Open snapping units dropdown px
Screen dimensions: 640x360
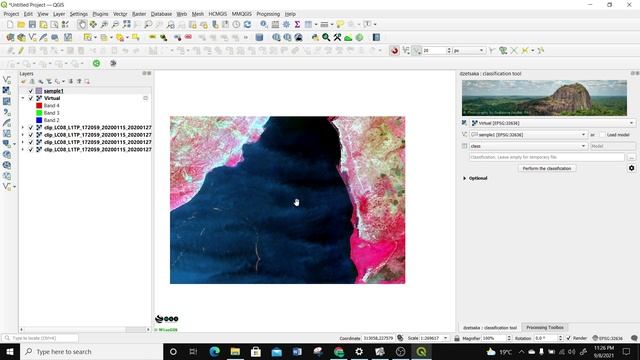(x=468, y=51)
